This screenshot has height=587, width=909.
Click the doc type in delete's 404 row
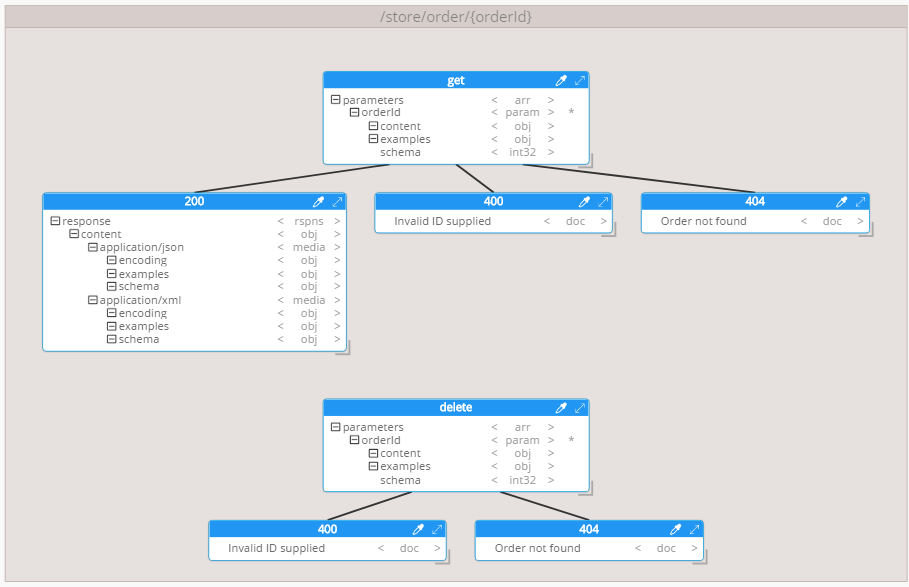click(x=666, y=548)
